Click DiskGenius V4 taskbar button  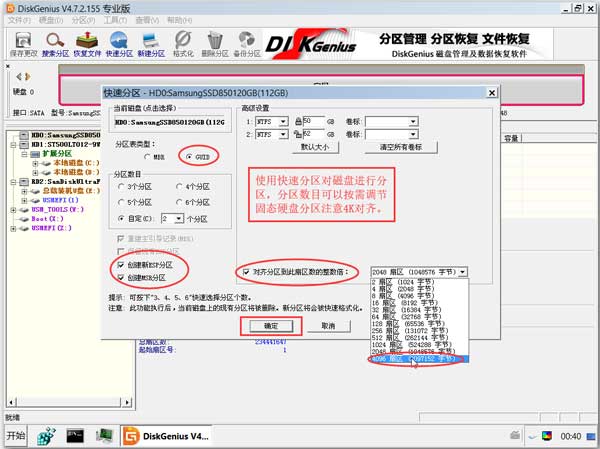coord(166,436)
